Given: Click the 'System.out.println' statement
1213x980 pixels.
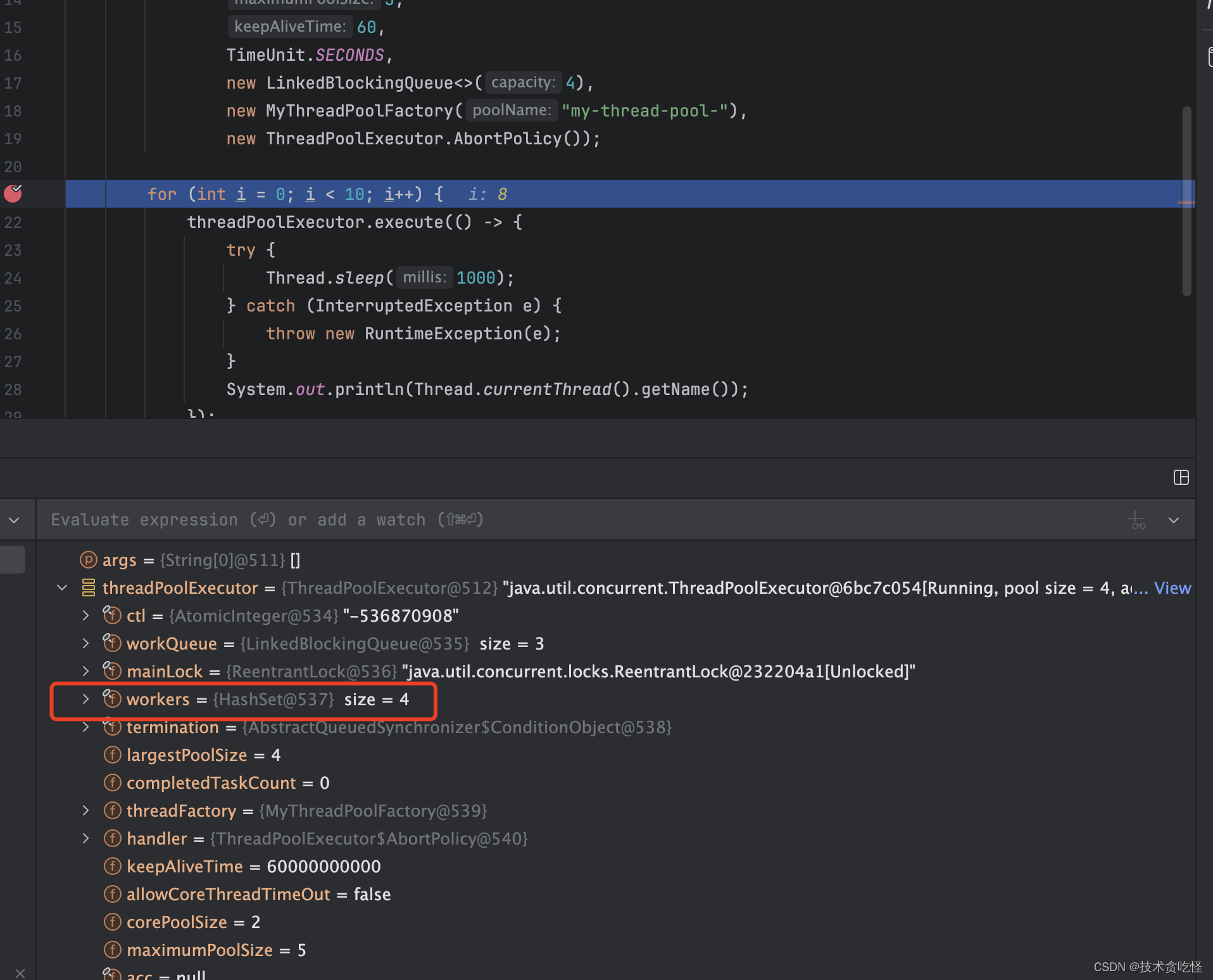Looking at the screenshot, I should (x=487, y=389).
